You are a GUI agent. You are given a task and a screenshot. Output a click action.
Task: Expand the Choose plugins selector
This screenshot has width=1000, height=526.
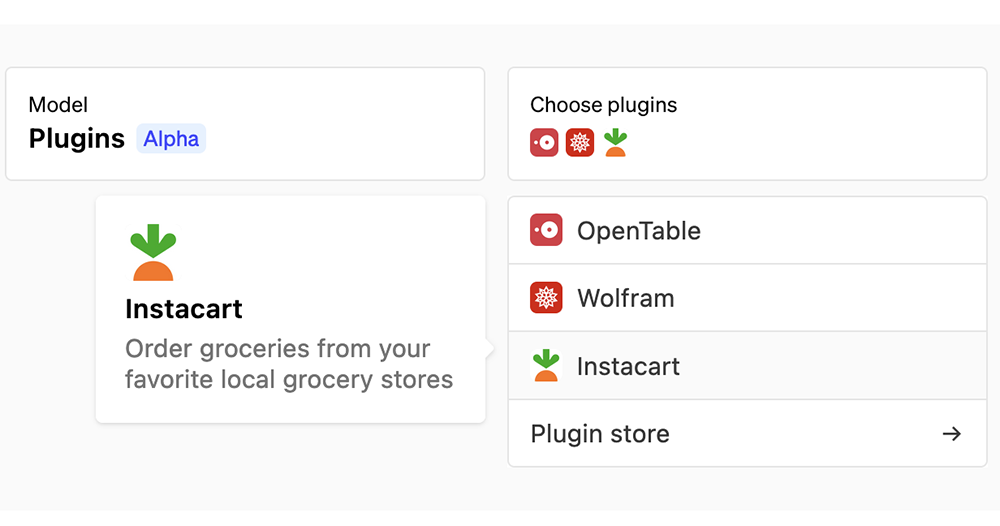(747, 124)
